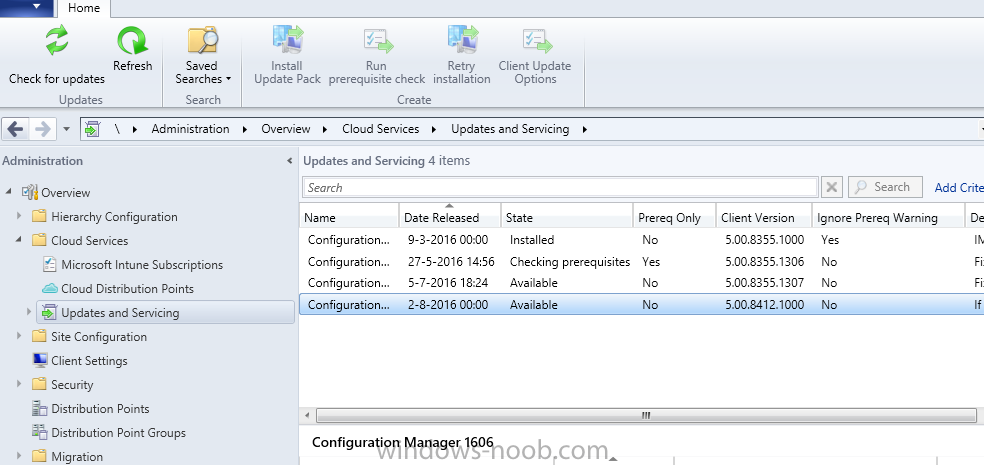This screenshot has height=465, width=984.
Task: Click the Client Settings monitor icon
Action: point(40,361)
